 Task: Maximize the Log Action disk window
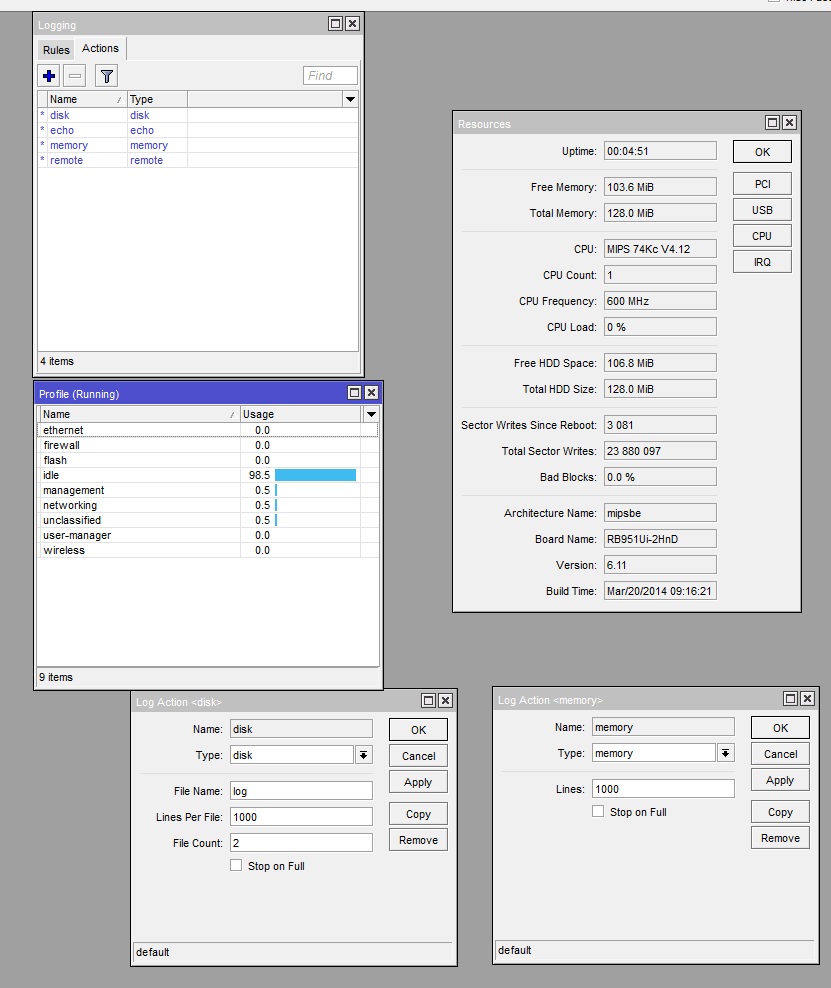(x=428, y=701)
